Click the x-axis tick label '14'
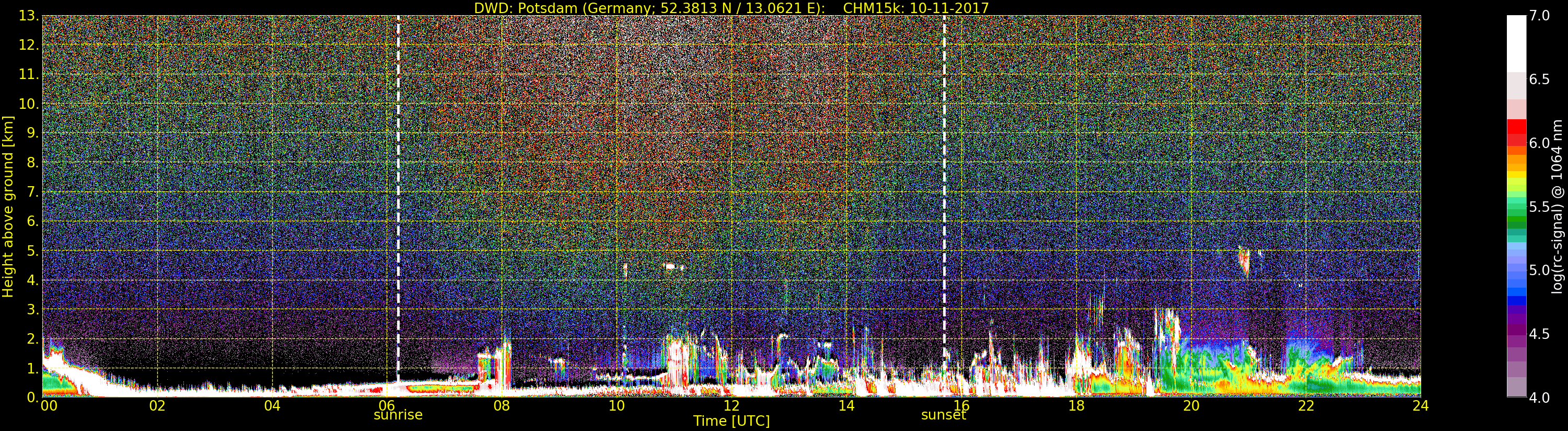 coord(846,405)
